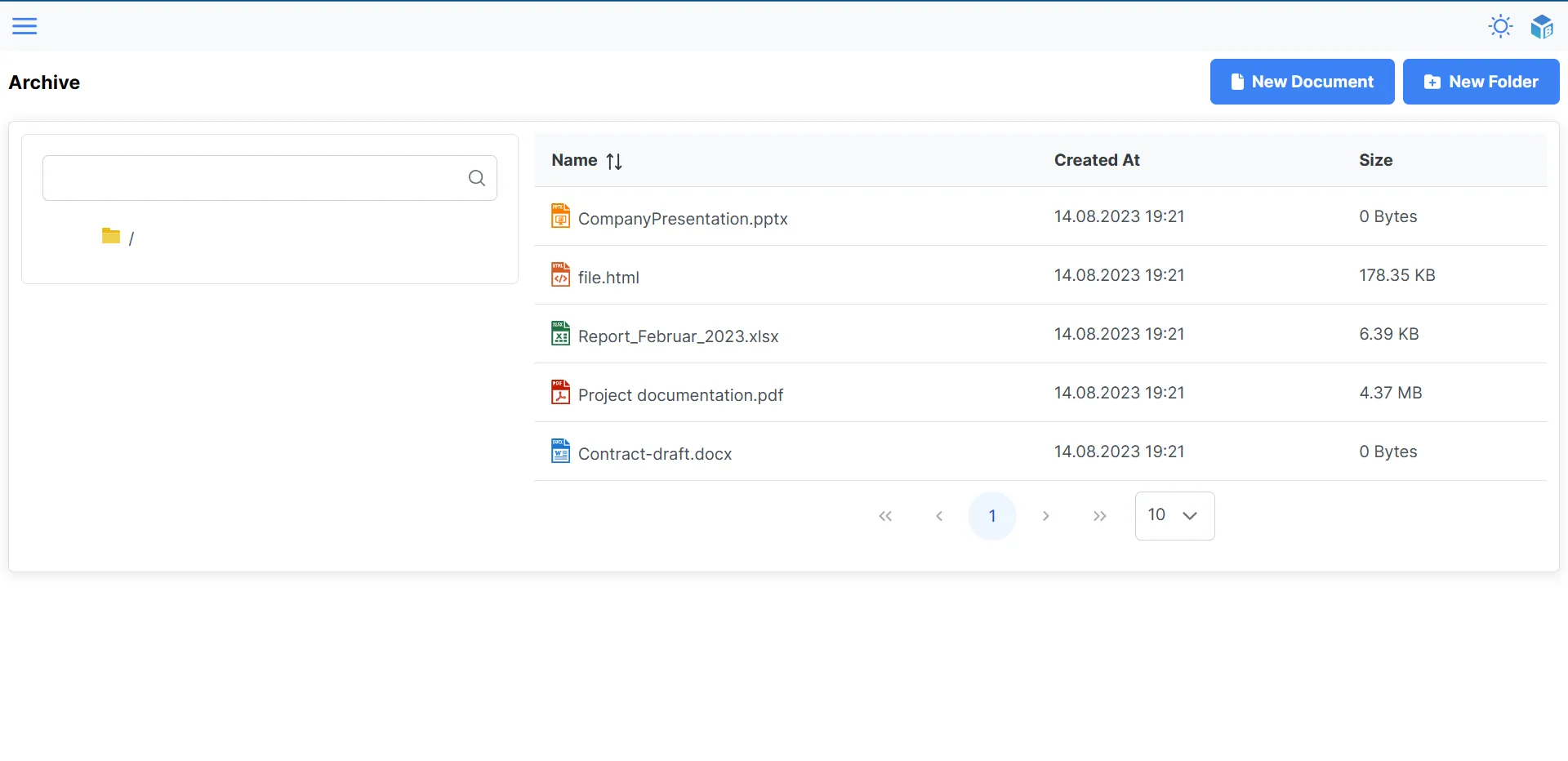The width and height of the screenshot is (1568, 761).
Task: Go to the previous page
Action: click(939, 516)
